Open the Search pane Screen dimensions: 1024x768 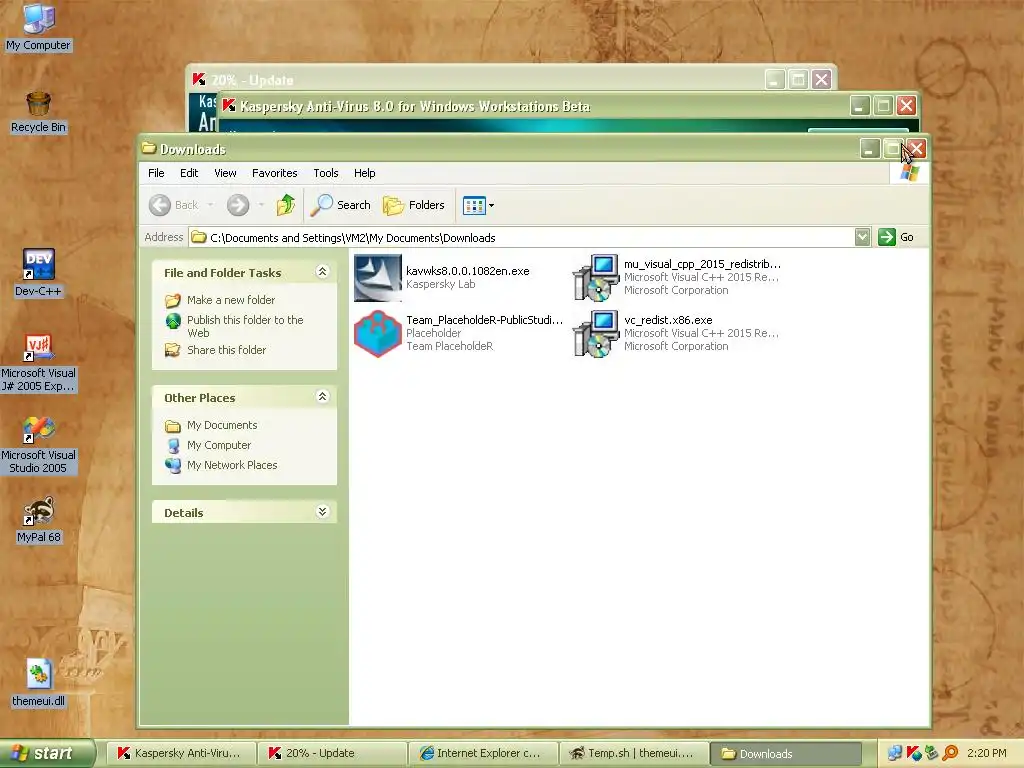341,205
